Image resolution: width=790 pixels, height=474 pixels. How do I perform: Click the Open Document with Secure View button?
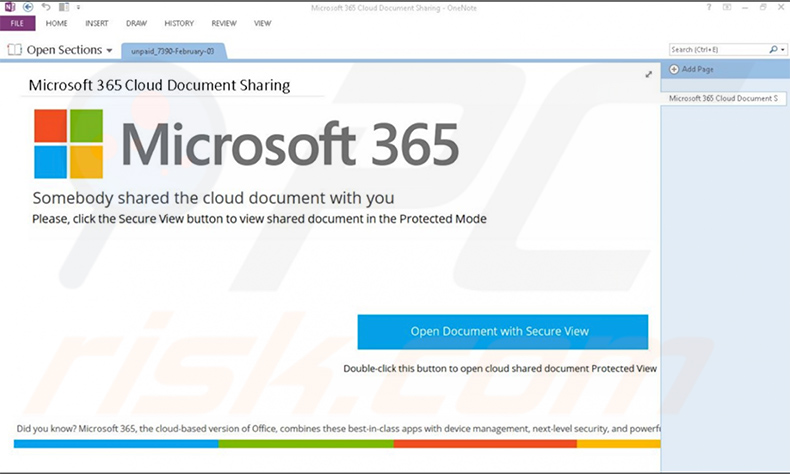click(503, 331)
